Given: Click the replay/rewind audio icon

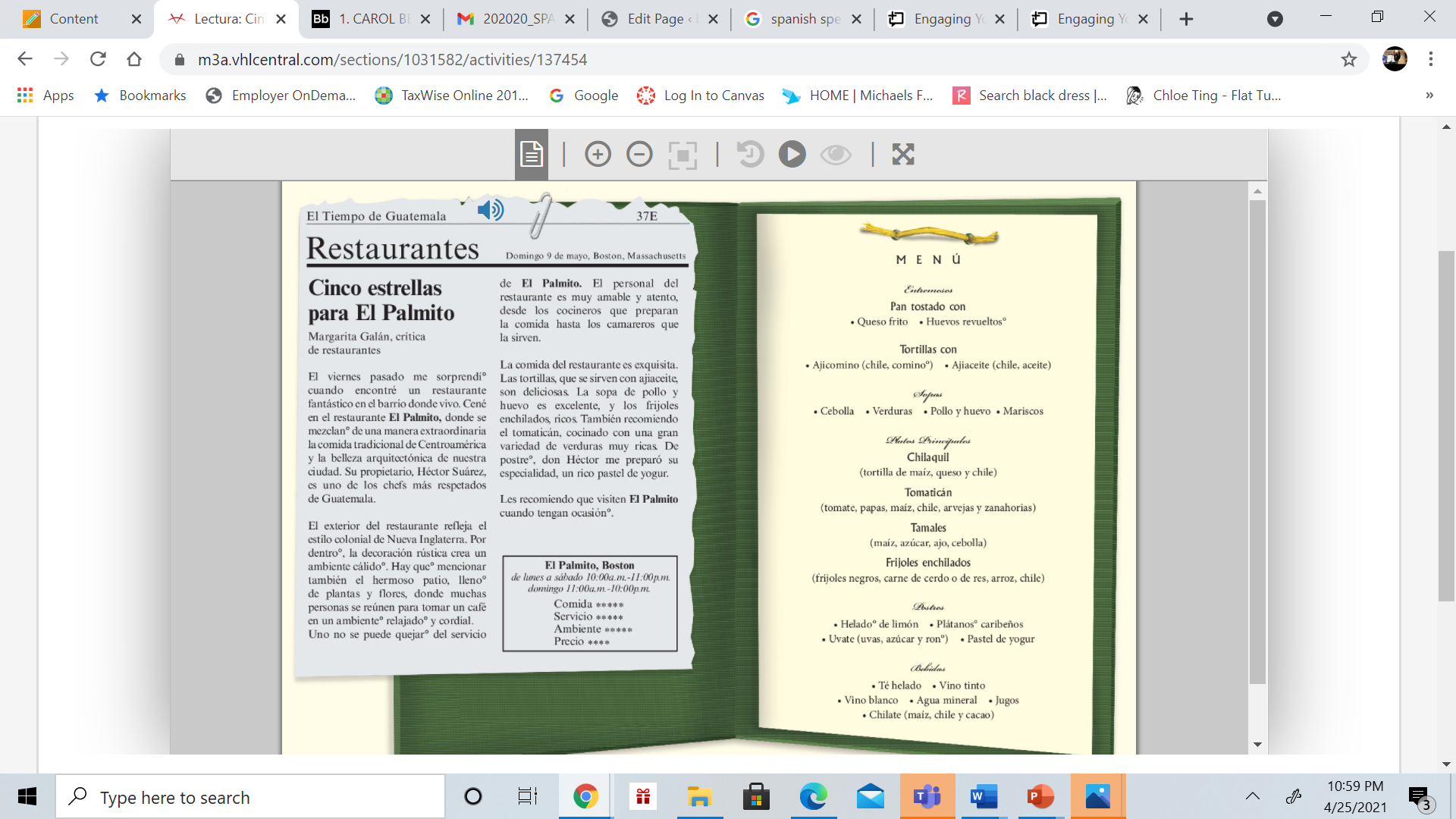Looking at the screenshot, I should click(x=750, y=155).
